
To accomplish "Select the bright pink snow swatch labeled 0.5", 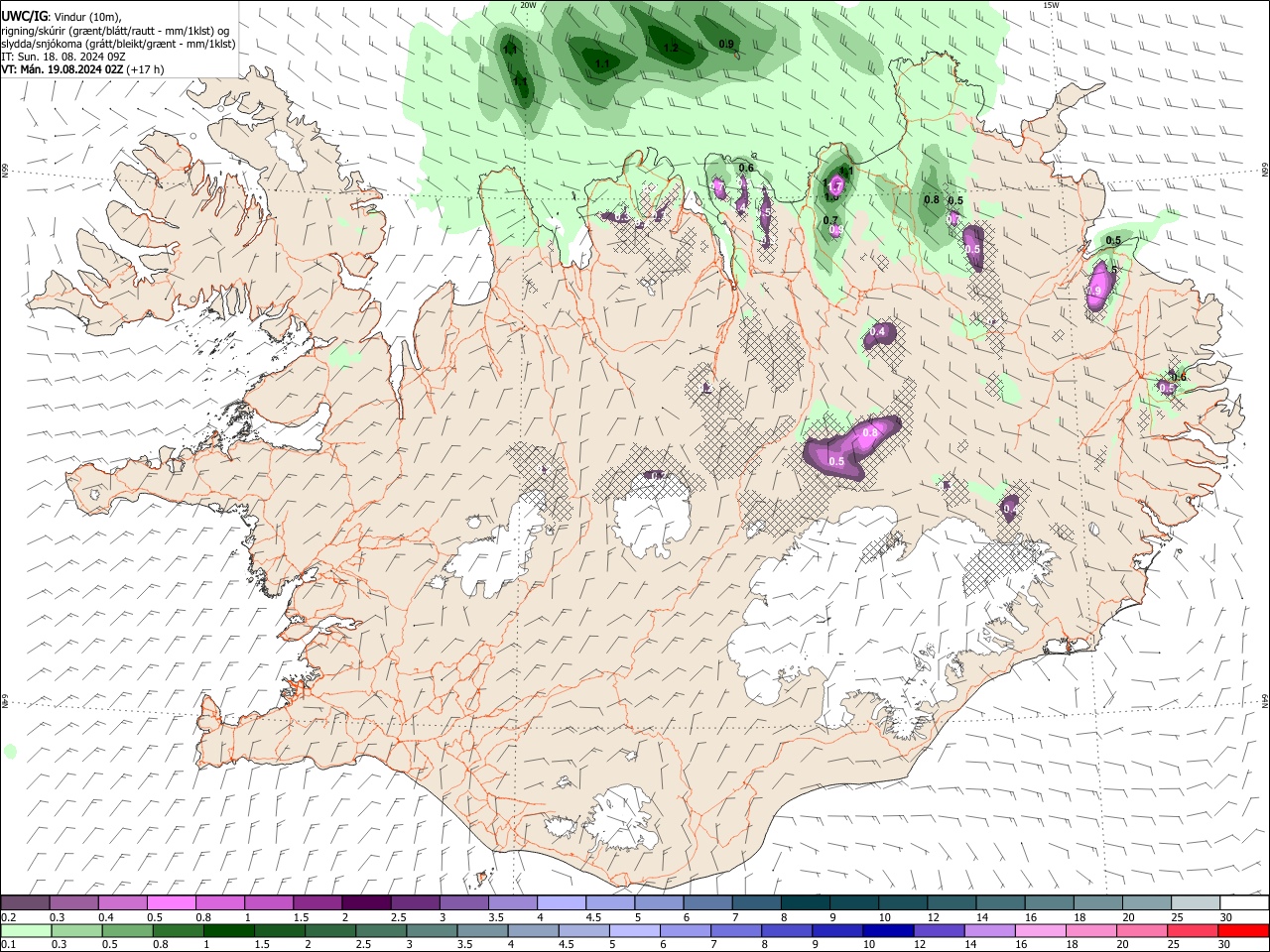I will [172, 903].
